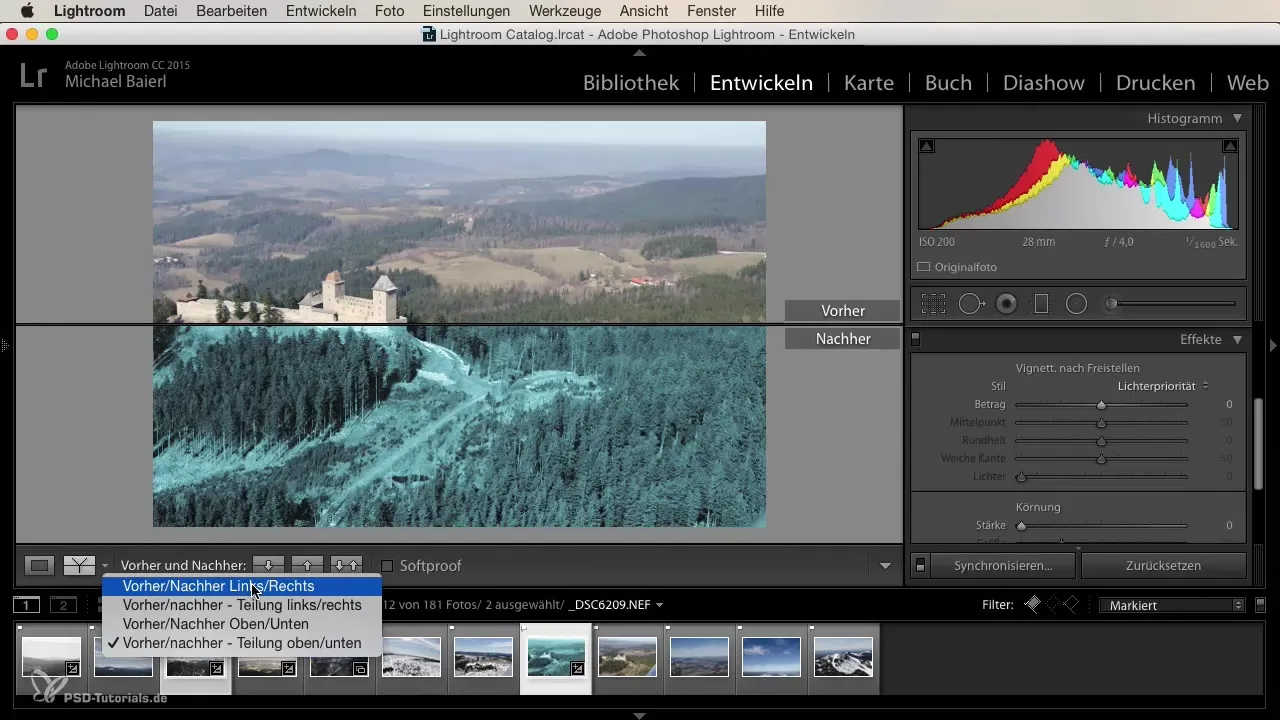Click the right panel vertical scrollbar
This screenshot has height=720, width=1280.
(x=1258, y=442)
